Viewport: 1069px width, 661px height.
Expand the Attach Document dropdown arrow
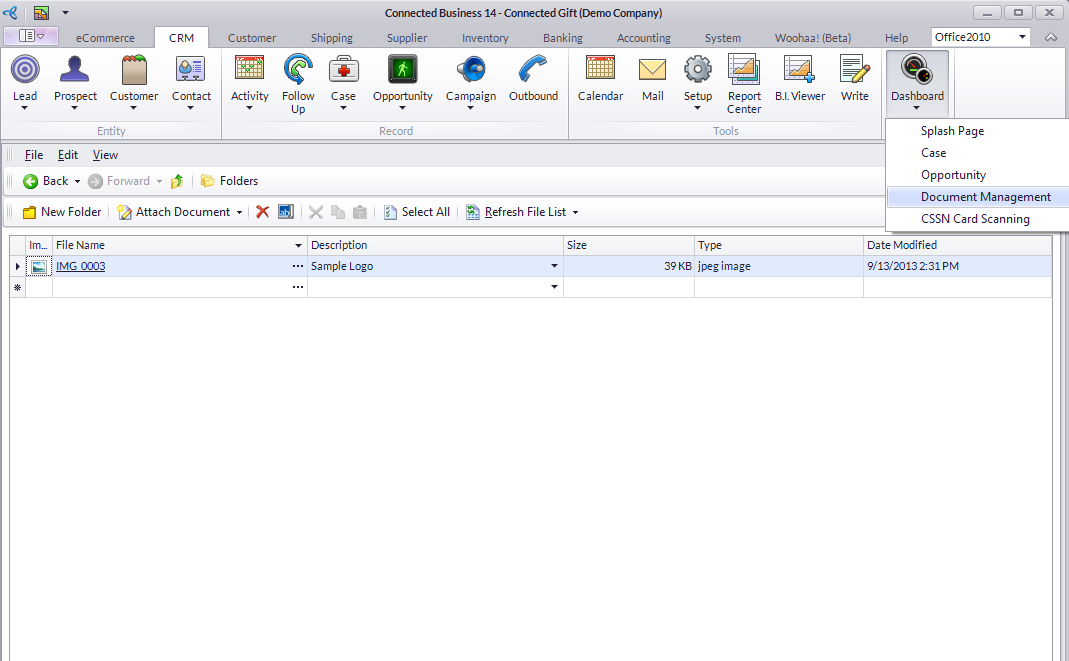pos(240,212)
